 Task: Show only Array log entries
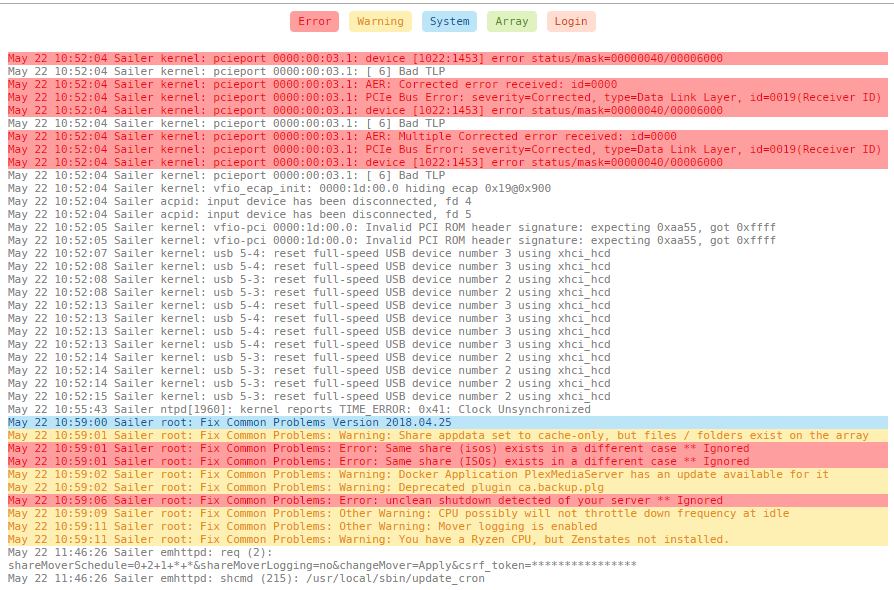pyautogui.click(x=511, y=22)
